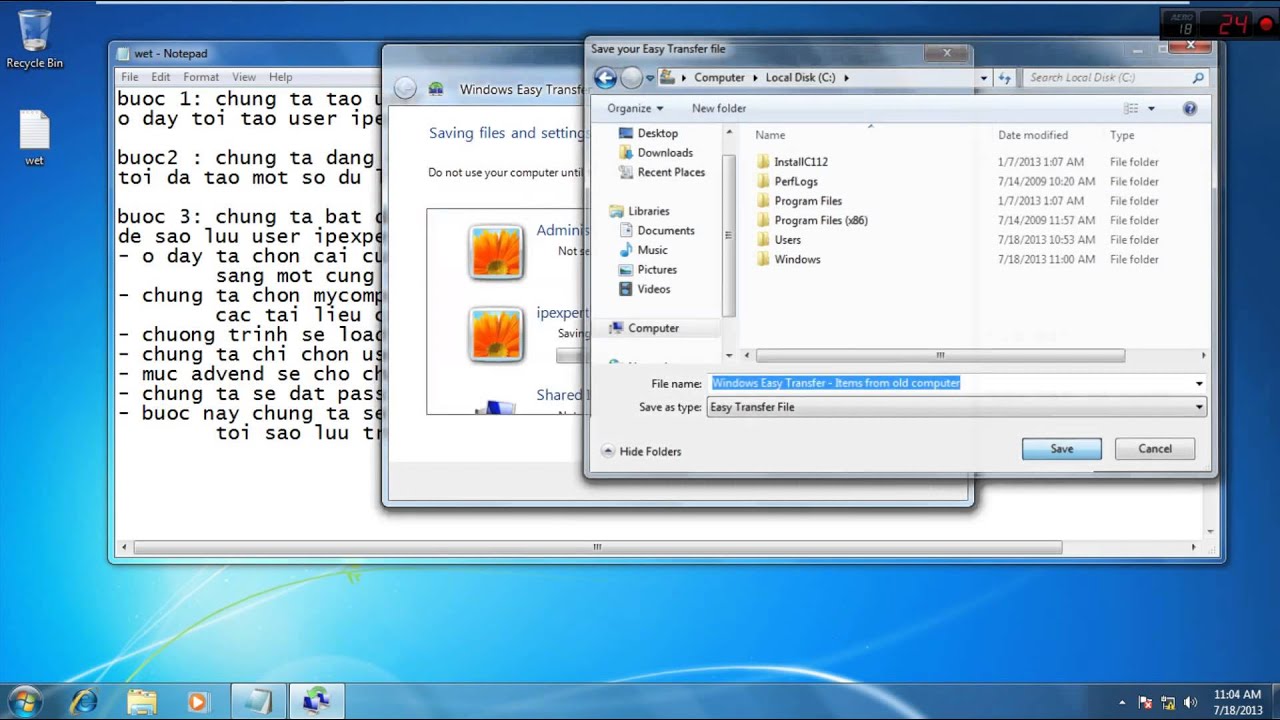The width and height of the screenshot is (1280, 720).
Task: Select the wet file desktop icon
Action: 34,138
